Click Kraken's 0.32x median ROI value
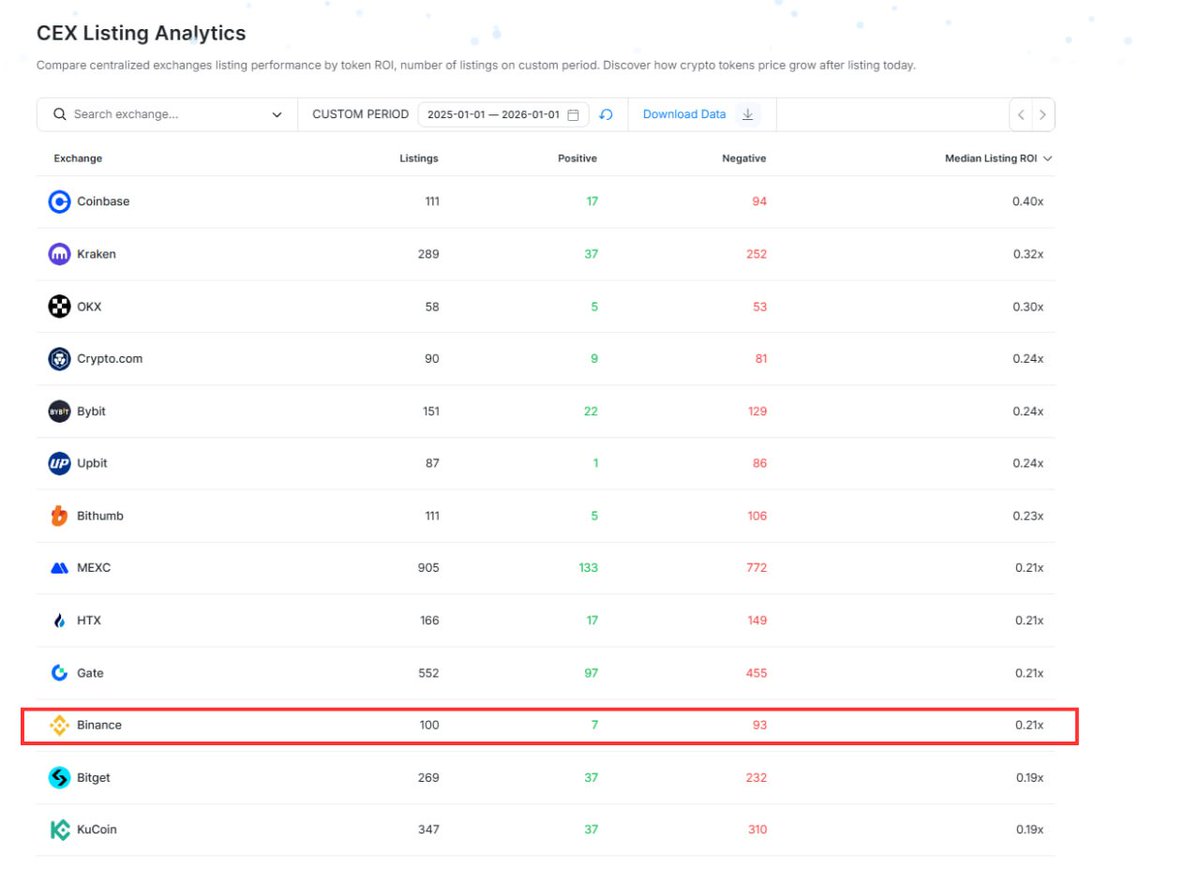This screenshot has width=1200, height=869. click(x=1027, y=254)
